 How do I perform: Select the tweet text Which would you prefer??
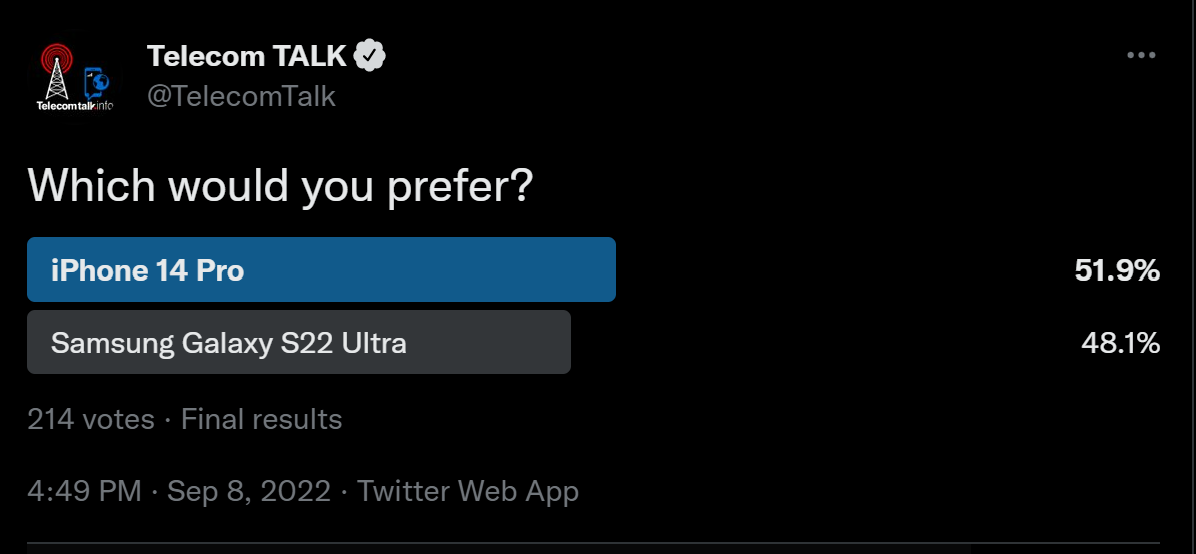[280, 185]
